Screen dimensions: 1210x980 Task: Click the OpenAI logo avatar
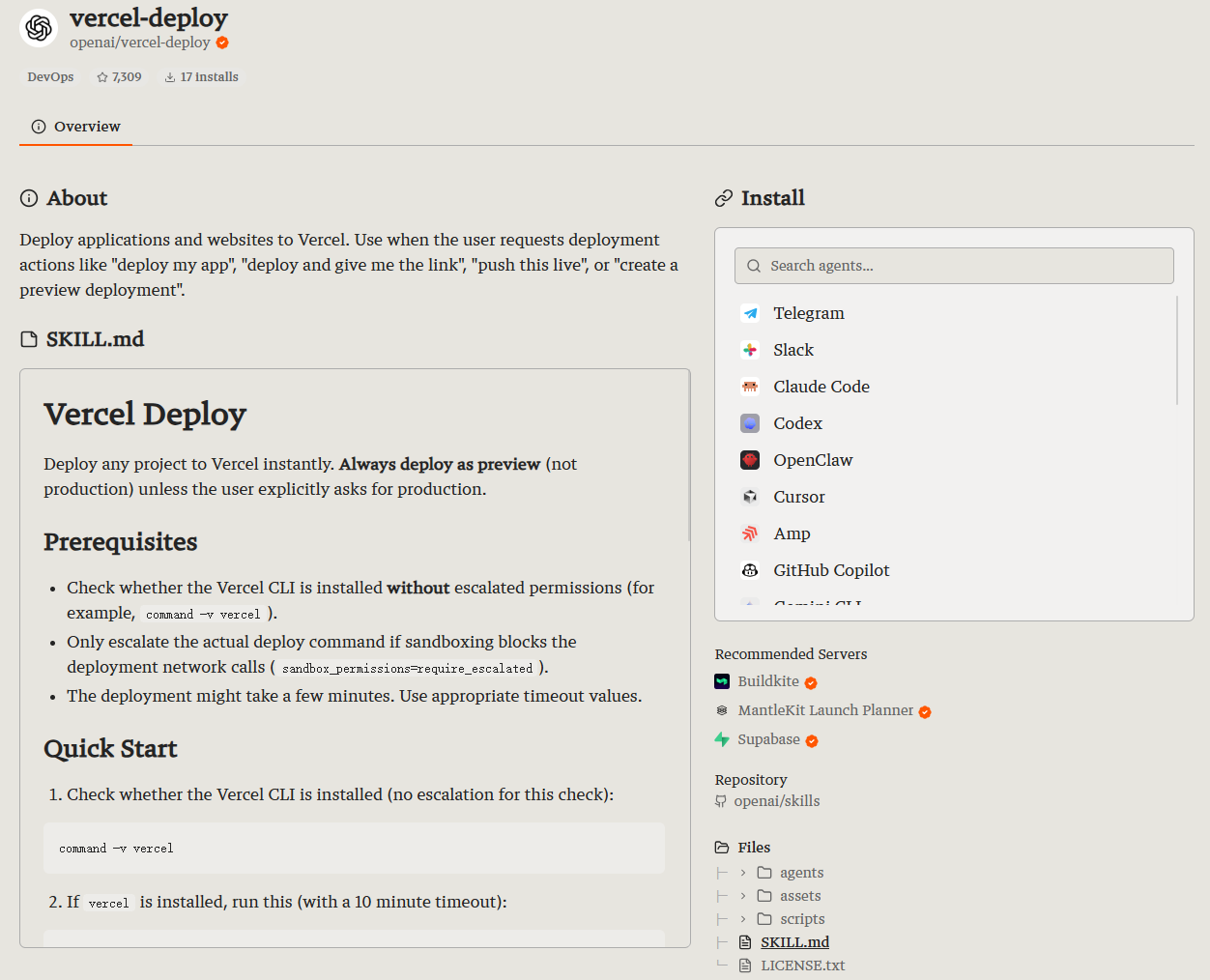pyautogui.click(x=39, y=28)
